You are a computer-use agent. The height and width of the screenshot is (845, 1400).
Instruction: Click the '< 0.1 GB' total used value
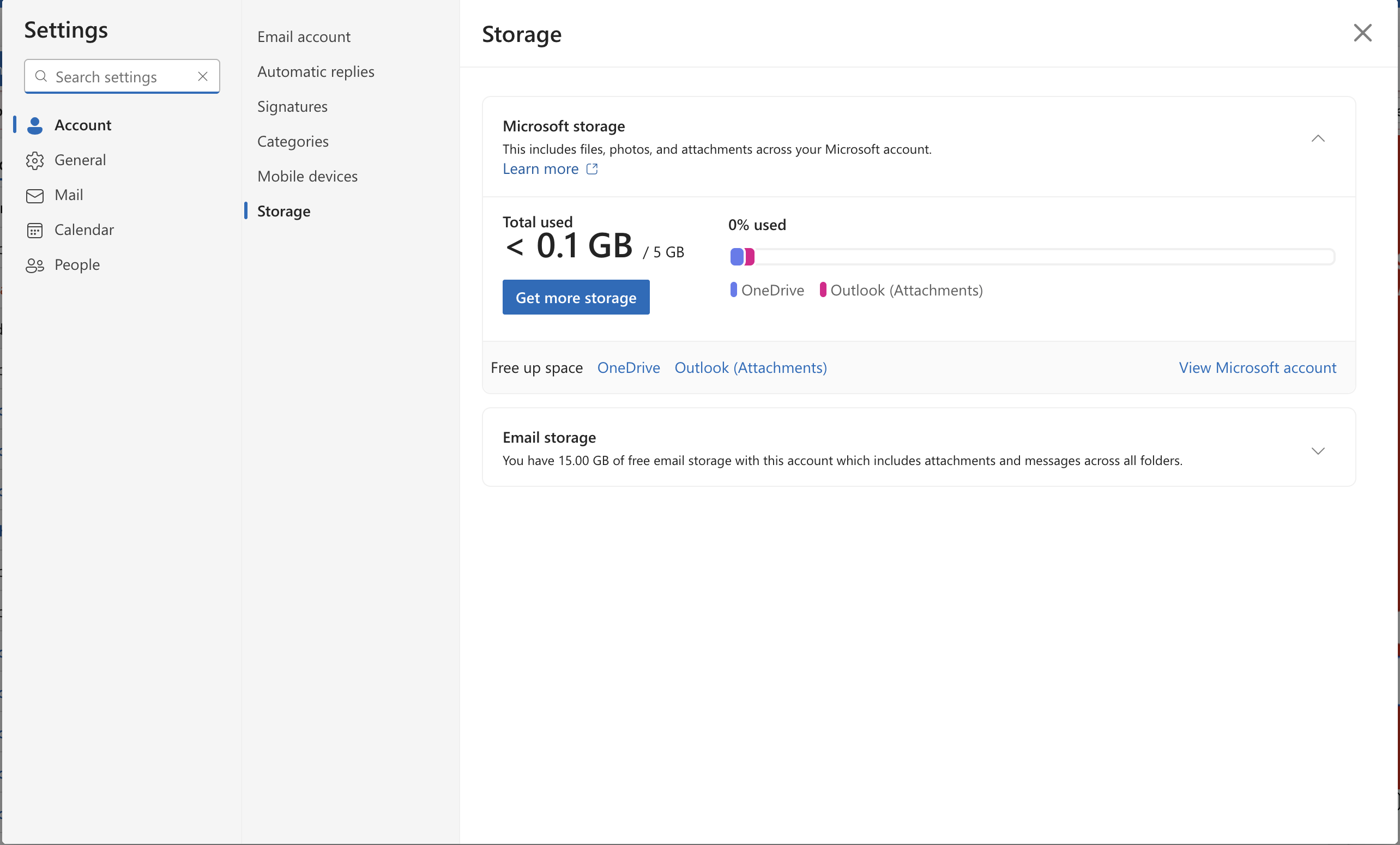[x=569, y=246]
